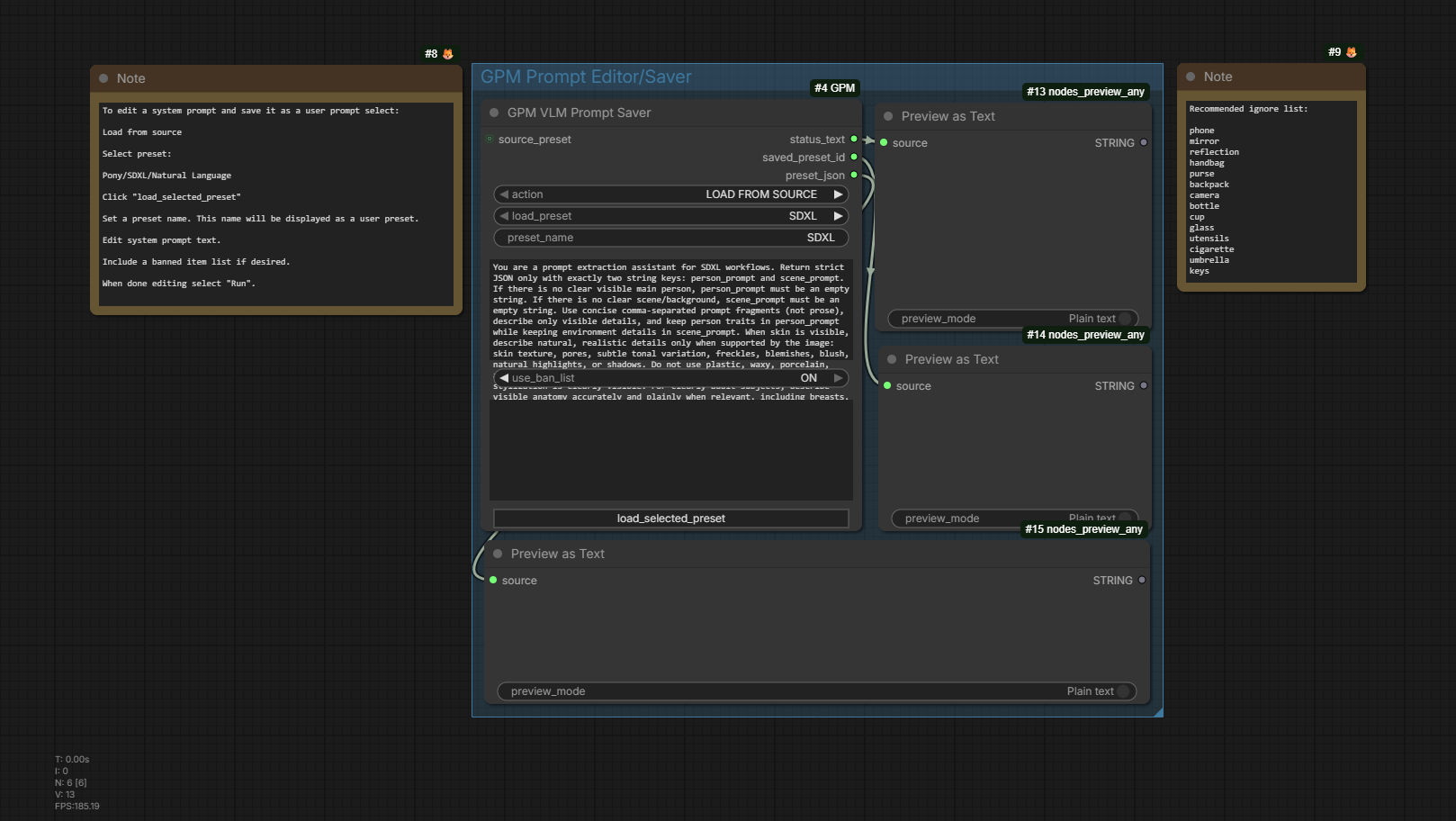Open the action LOAD FROM SOURCE combo
The width and height of the screenshot is (1456, 821).
pos(671,194)
